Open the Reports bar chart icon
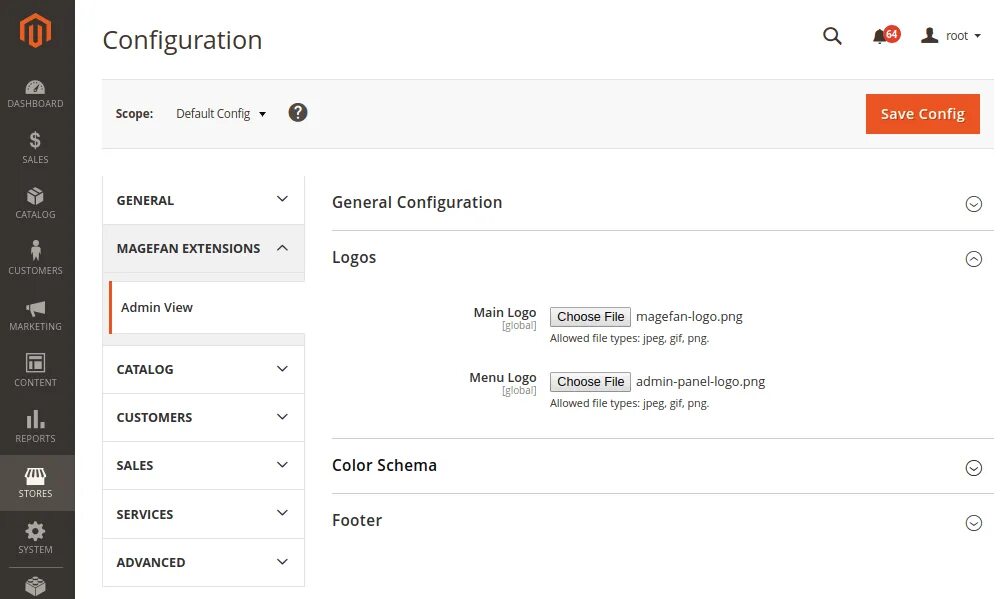1000x599 pixels. click(35, 420)
